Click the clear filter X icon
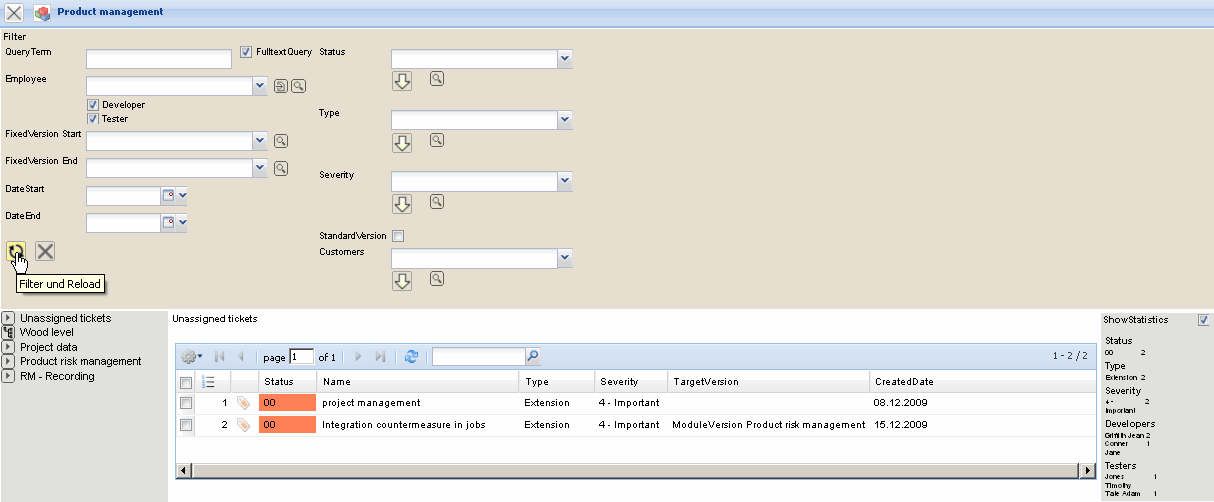The height and width of the screenshot is (502, 1214). coord(45,251)
